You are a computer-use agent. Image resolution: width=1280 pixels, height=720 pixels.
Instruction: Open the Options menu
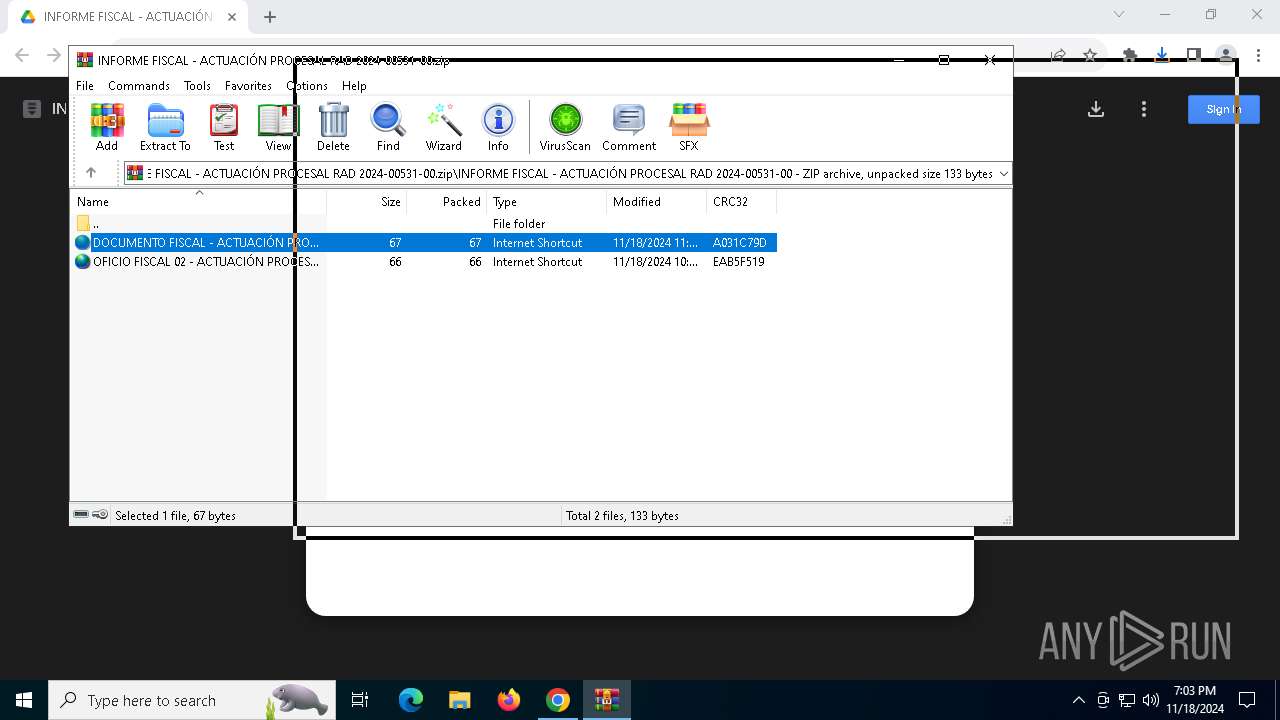point(307,86)
